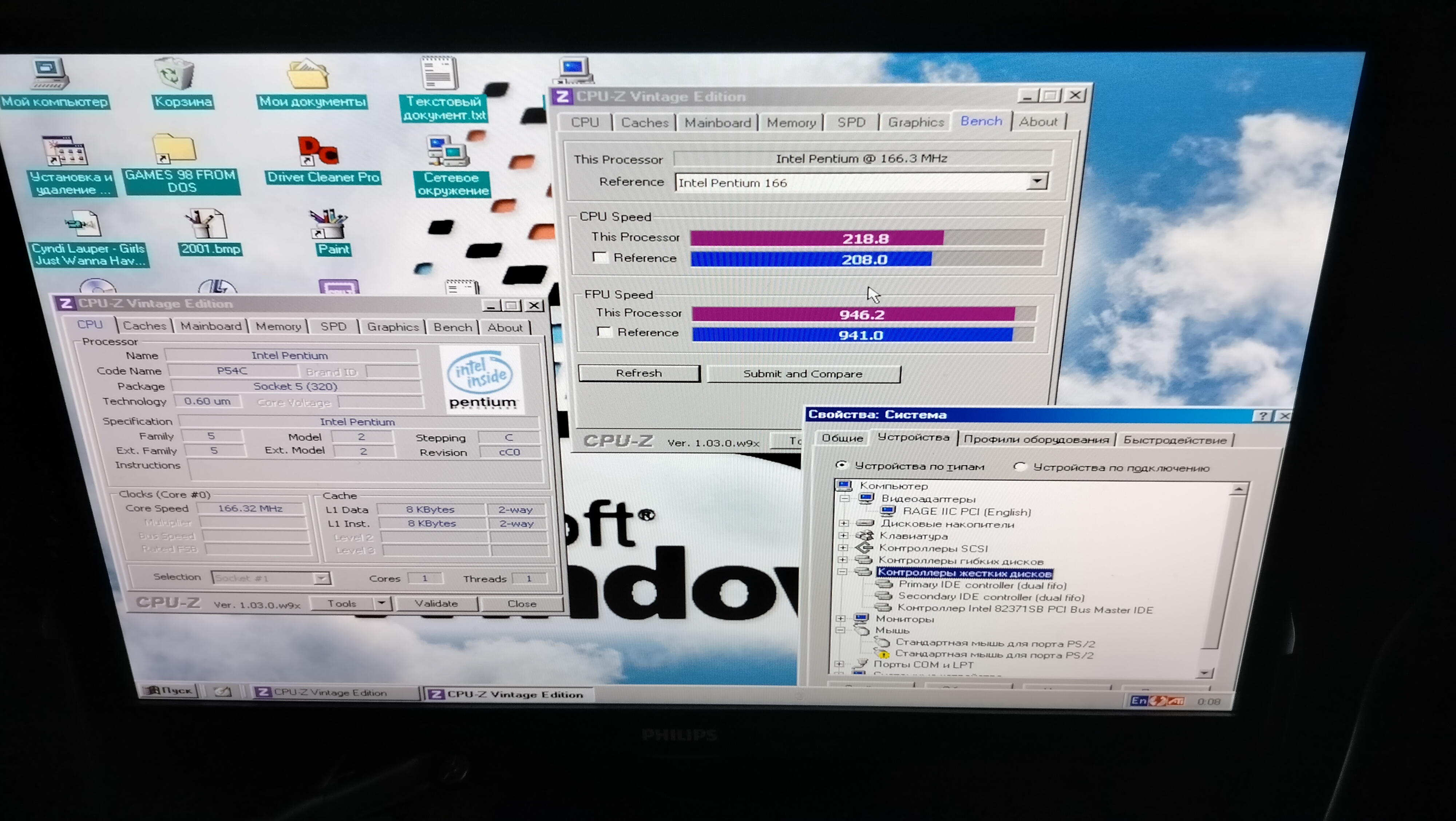Enable CPU Speed Reference checkbox
1456x821 pixels.
click(x=600, y=258)
